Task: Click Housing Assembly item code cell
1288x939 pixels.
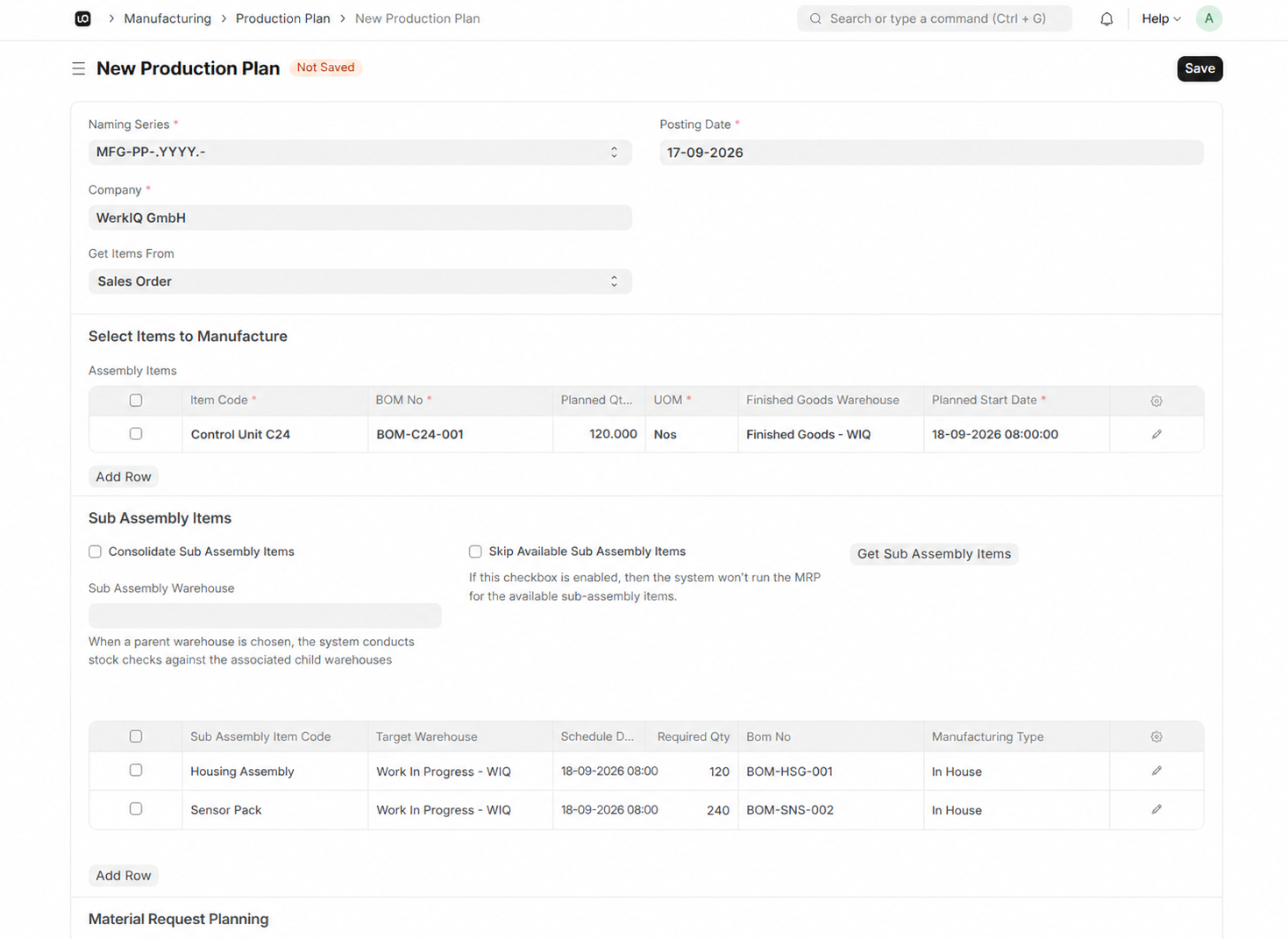Action: click(x=275, y=772)
